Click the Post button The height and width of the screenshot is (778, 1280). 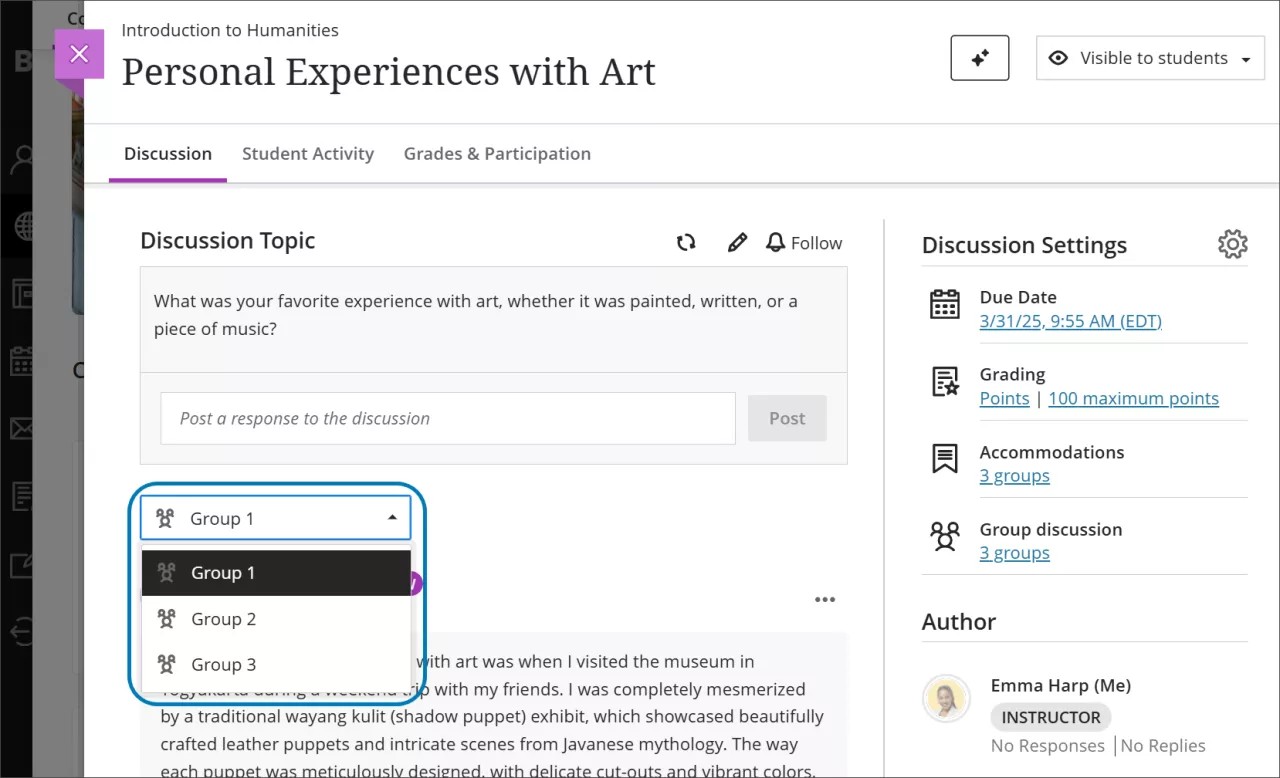click(x=787, y=418)
